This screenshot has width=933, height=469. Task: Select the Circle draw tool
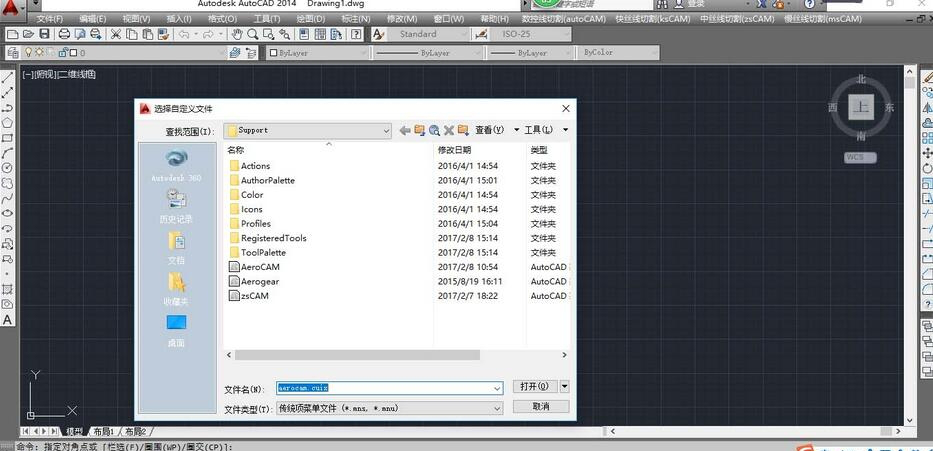tap(7, 168)
